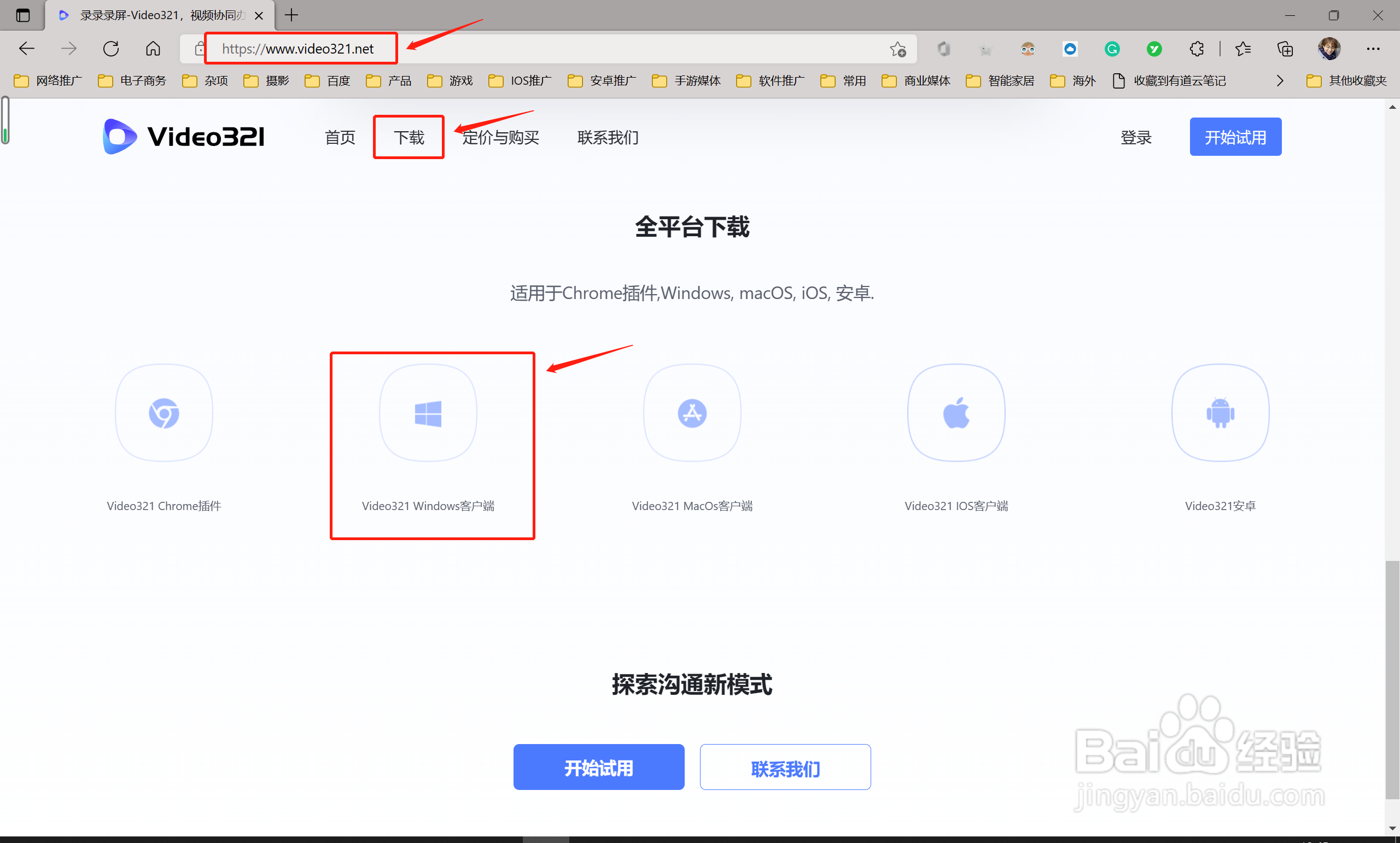Open the browser Collections icon
This screenshot has height=843, width=1400.
click(1285, 49)
